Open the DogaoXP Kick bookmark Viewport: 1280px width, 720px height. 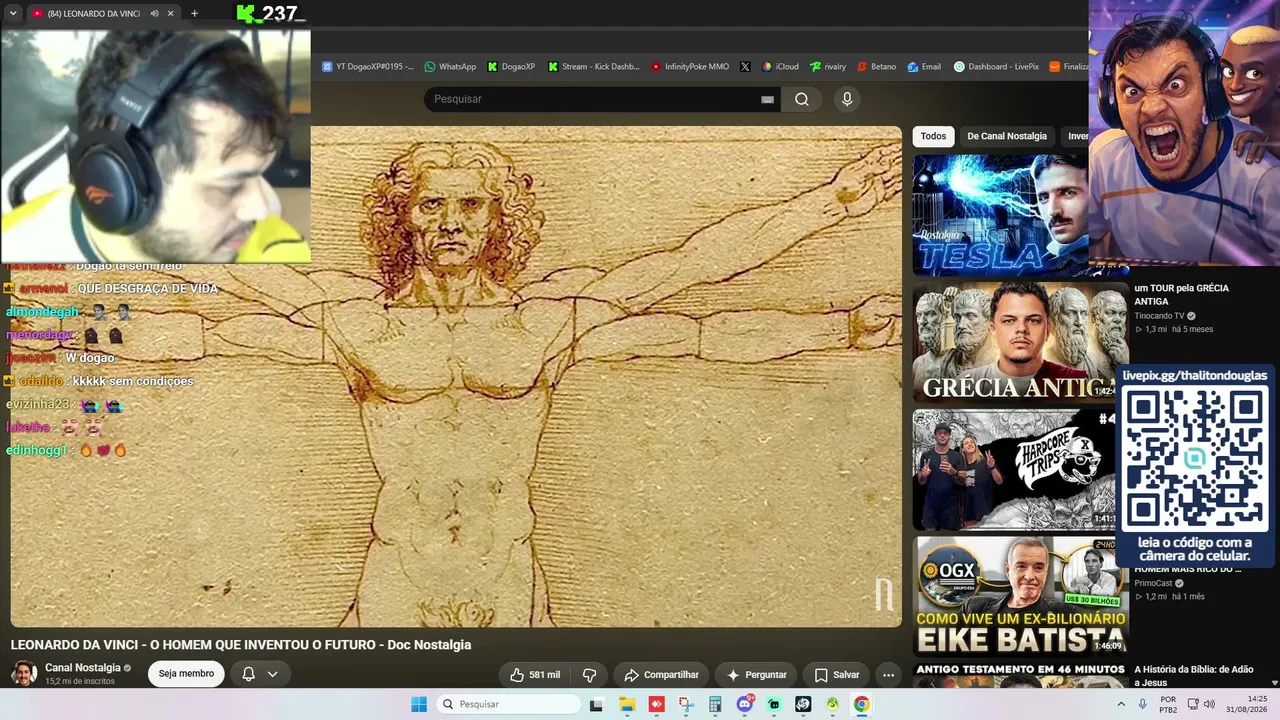point(511,67)
